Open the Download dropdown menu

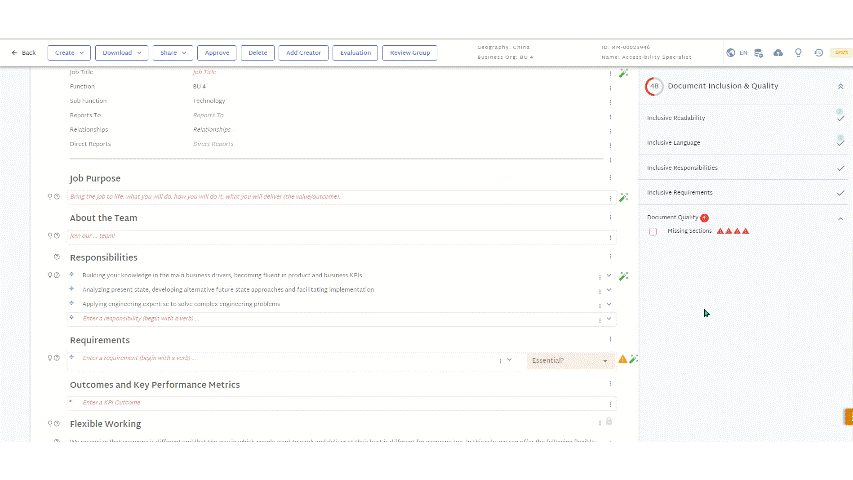tap(121, 53)
